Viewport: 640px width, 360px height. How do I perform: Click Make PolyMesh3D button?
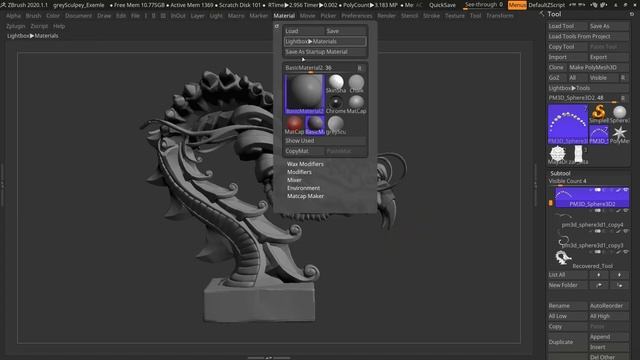click(598, 67)
